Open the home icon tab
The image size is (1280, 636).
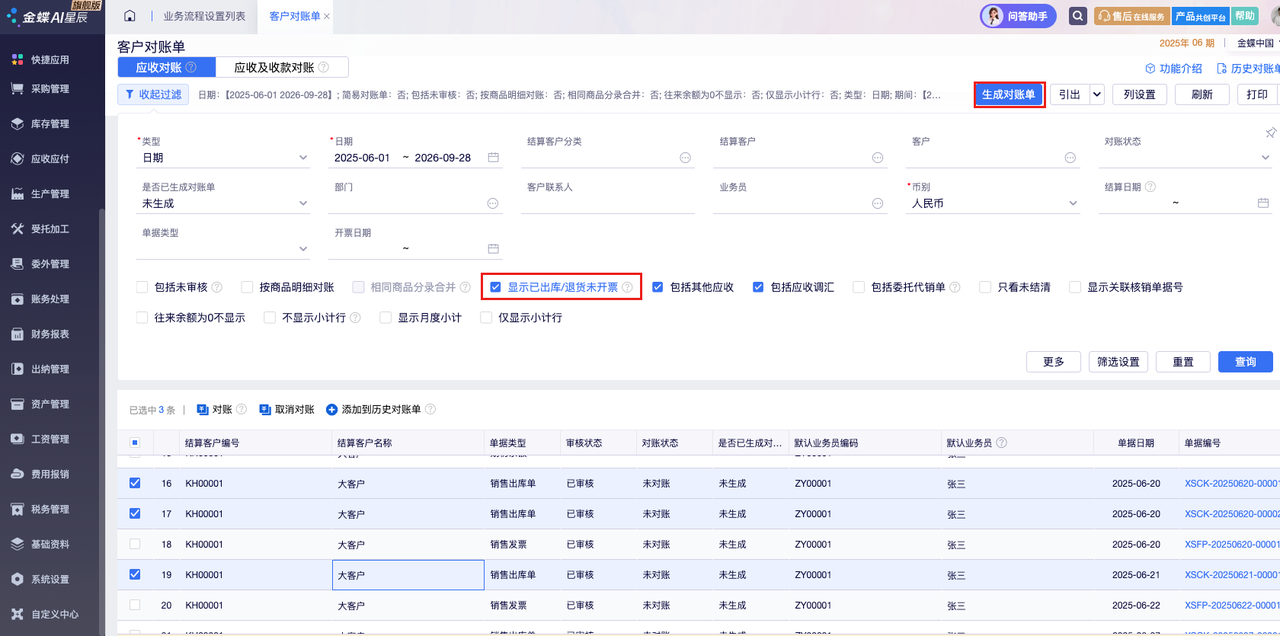pos(129,16)
